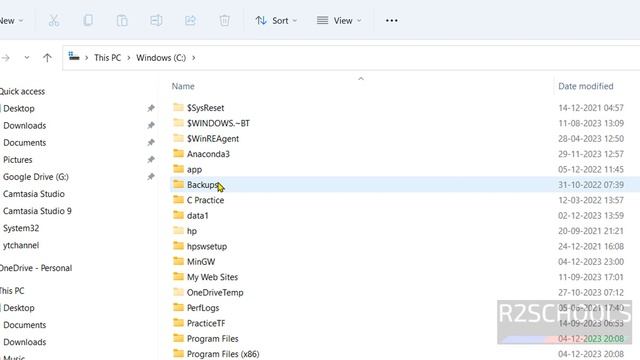Open Desktop under This PC

tap(19, 308)
